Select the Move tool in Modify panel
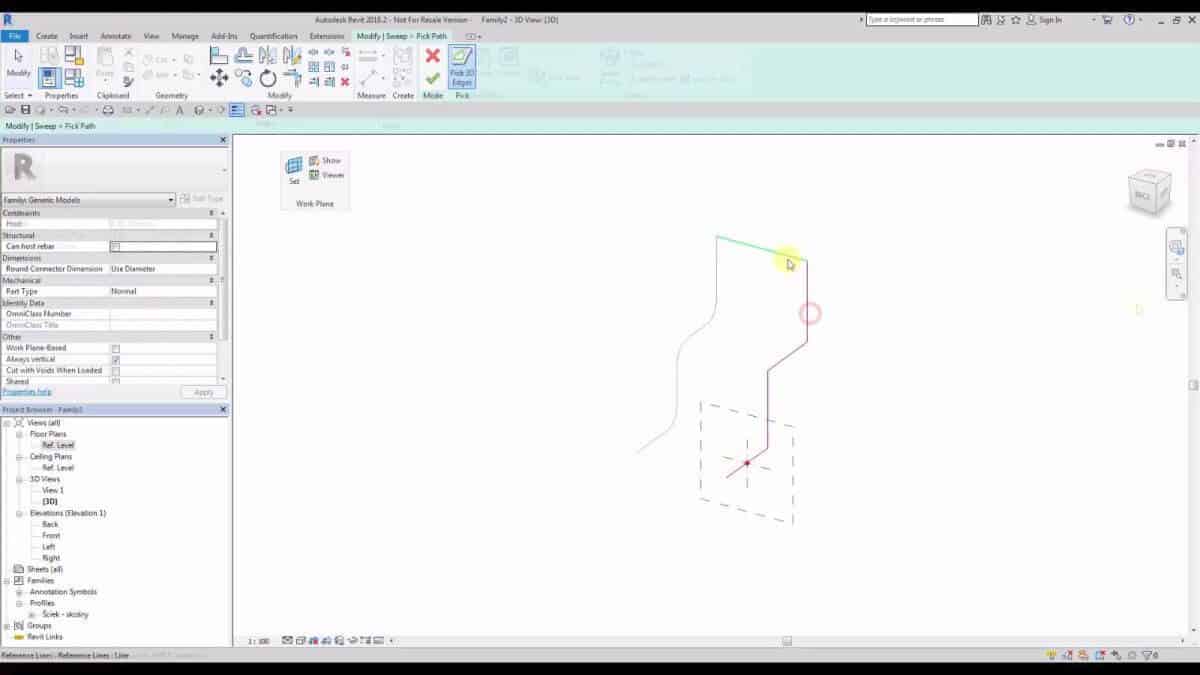Viewport: 1200px width, 675px height. pyautogui.click(x=219, y=78)
